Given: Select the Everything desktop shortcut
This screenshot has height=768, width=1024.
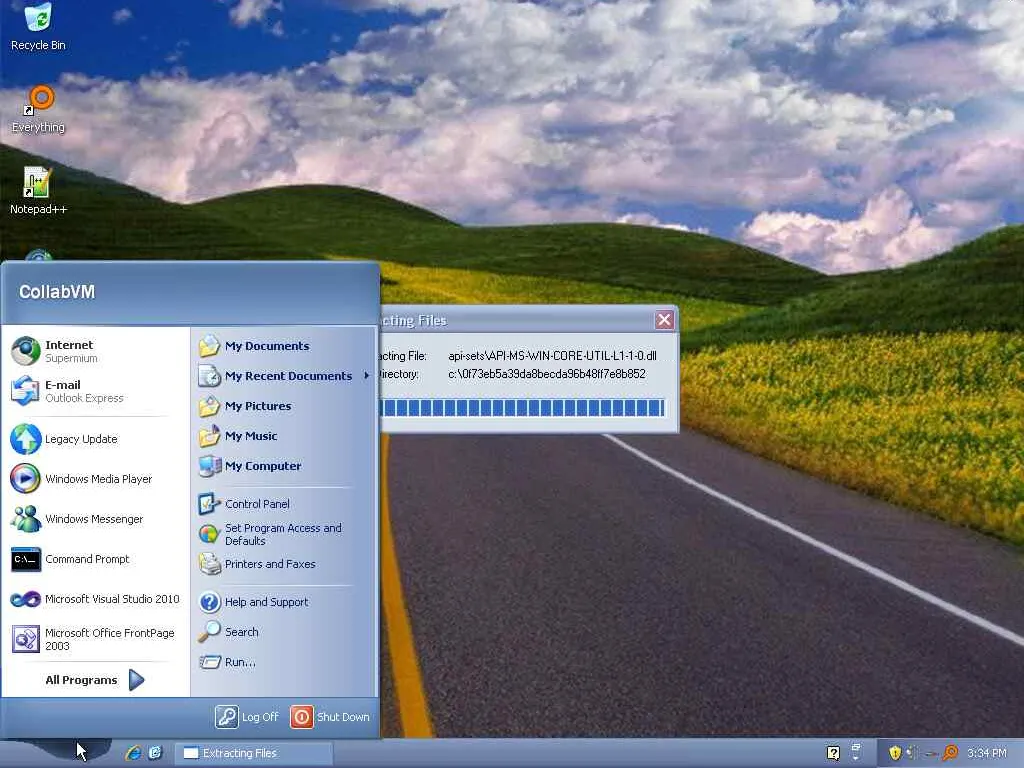Looking at the screenshot, I should pyautogui.click(x=38, y=110).
